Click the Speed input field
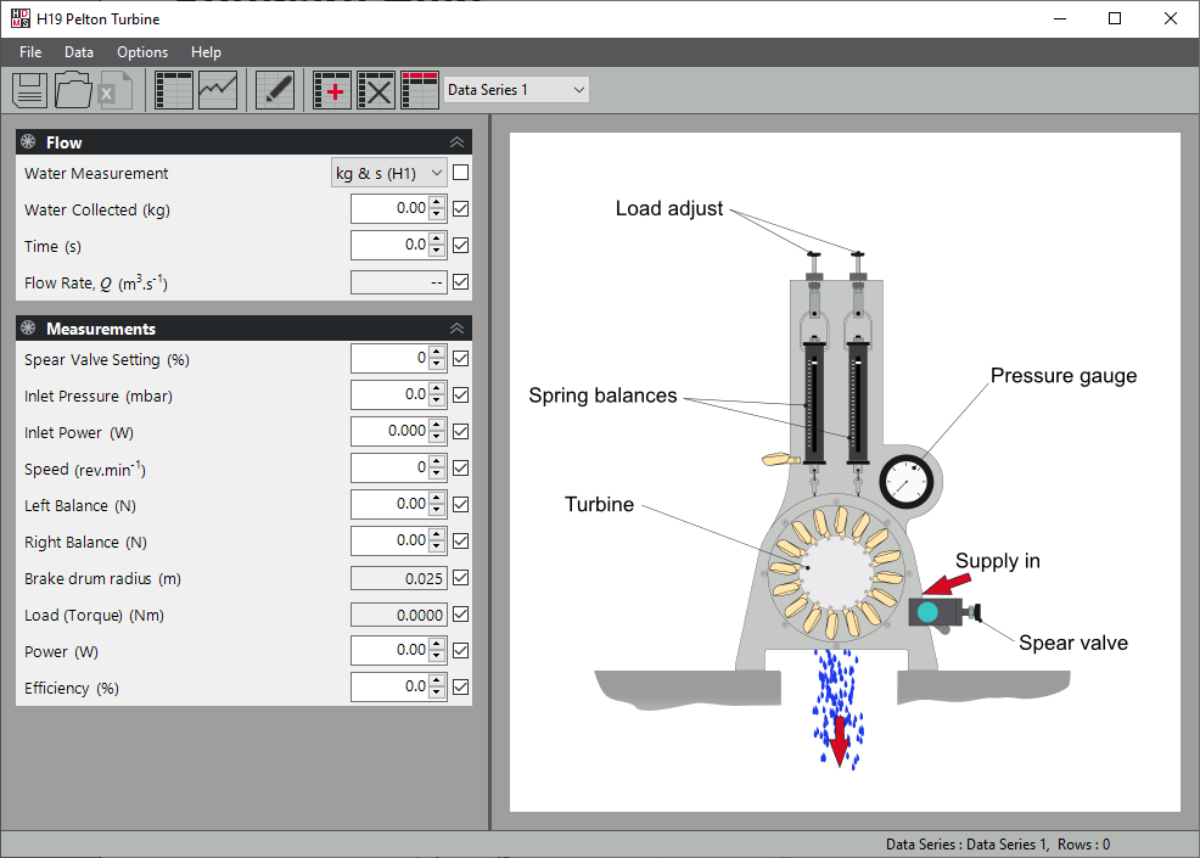This screenshot has width=1200, height=858. [x=390, y=468]
